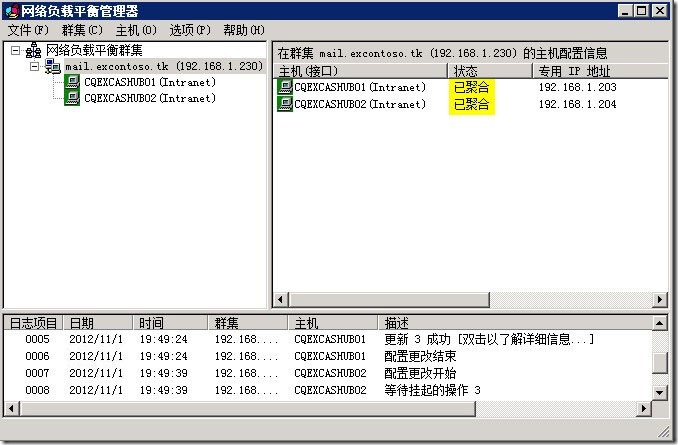Click the CQEXCASHUB02 host icon in tree
Image resolution: width=678 pixels, height=445 pixels.
click(x=72, y=99)
